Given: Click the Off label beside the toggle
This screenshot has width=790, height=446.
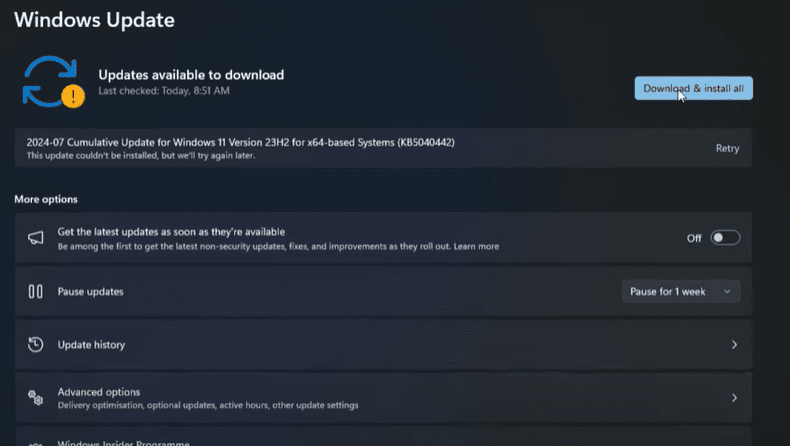Looking at the screenshot, I should pyautogui.click(x=694, y=238).
